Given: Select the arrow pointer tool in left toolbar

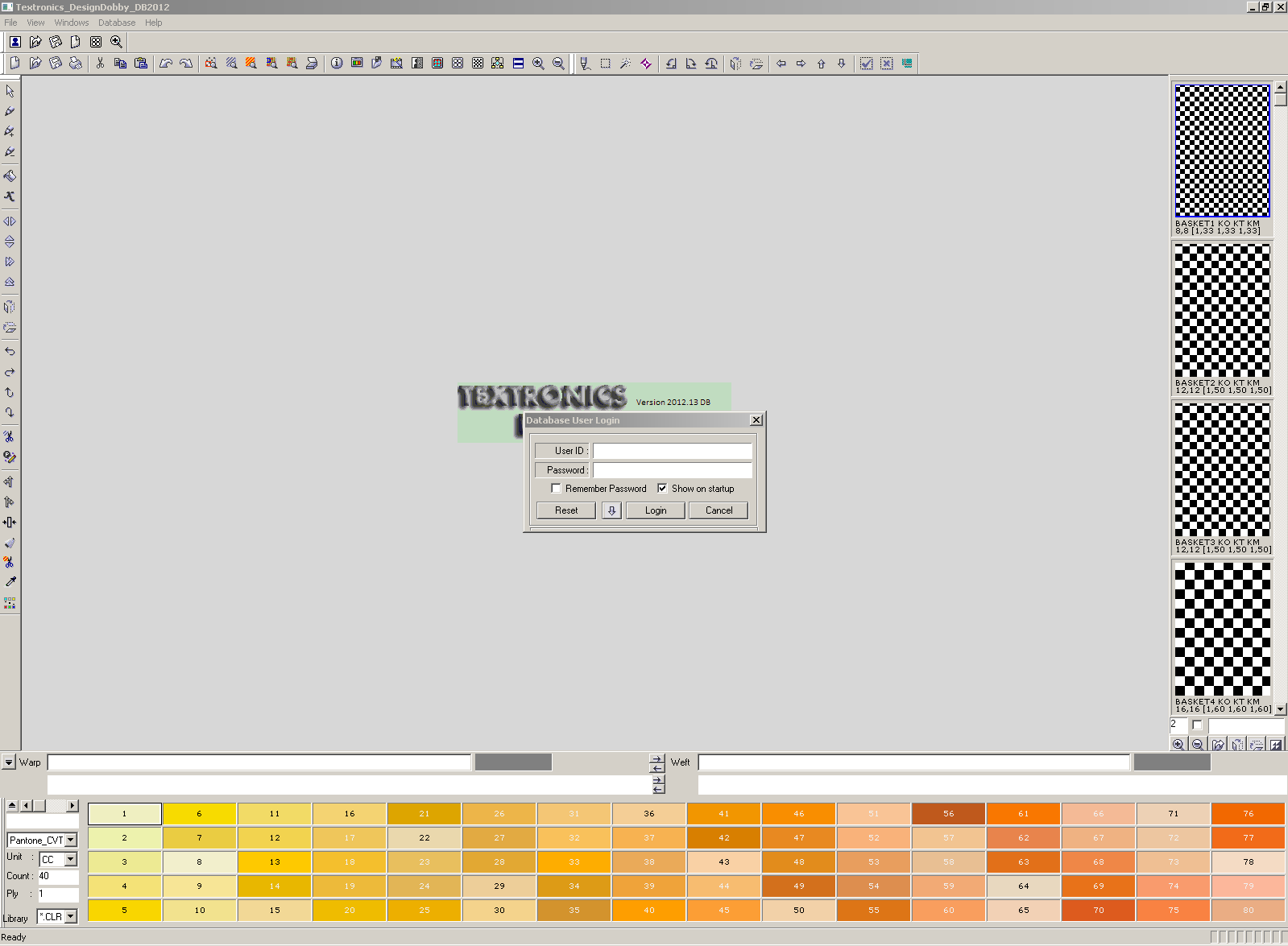Looking at the screenshot, I should (10, 91).
